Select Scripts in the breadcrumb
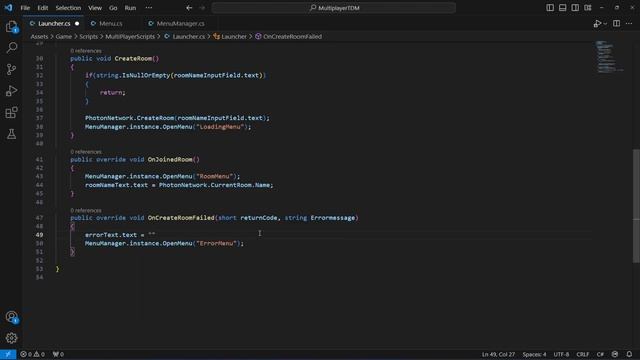This screenshot has height=360, width=640. pos(88,37)
